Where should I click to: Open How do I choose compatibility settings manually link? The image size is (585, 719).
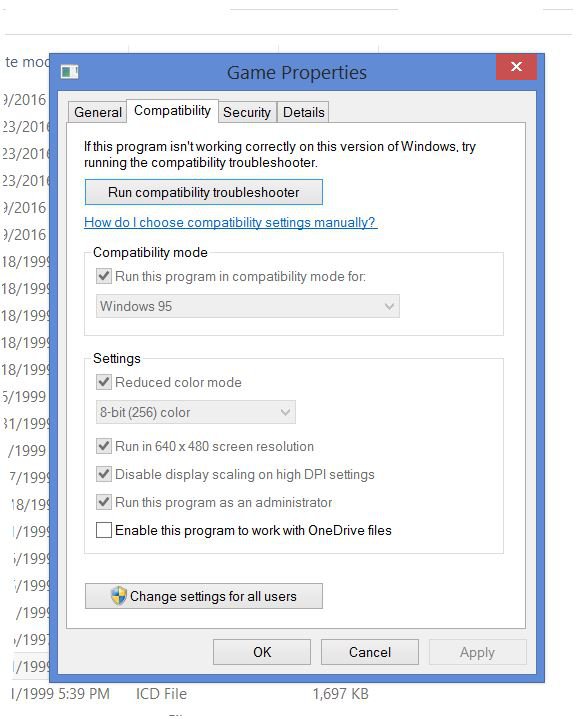(230, 222)
